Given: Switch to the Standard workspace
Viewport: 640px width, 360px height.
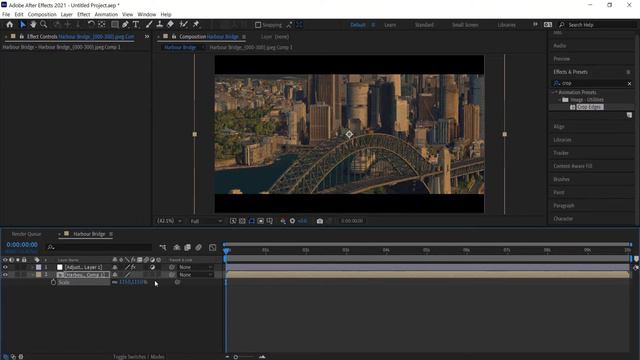Looking at the screenshot, I should coord(424,25).
